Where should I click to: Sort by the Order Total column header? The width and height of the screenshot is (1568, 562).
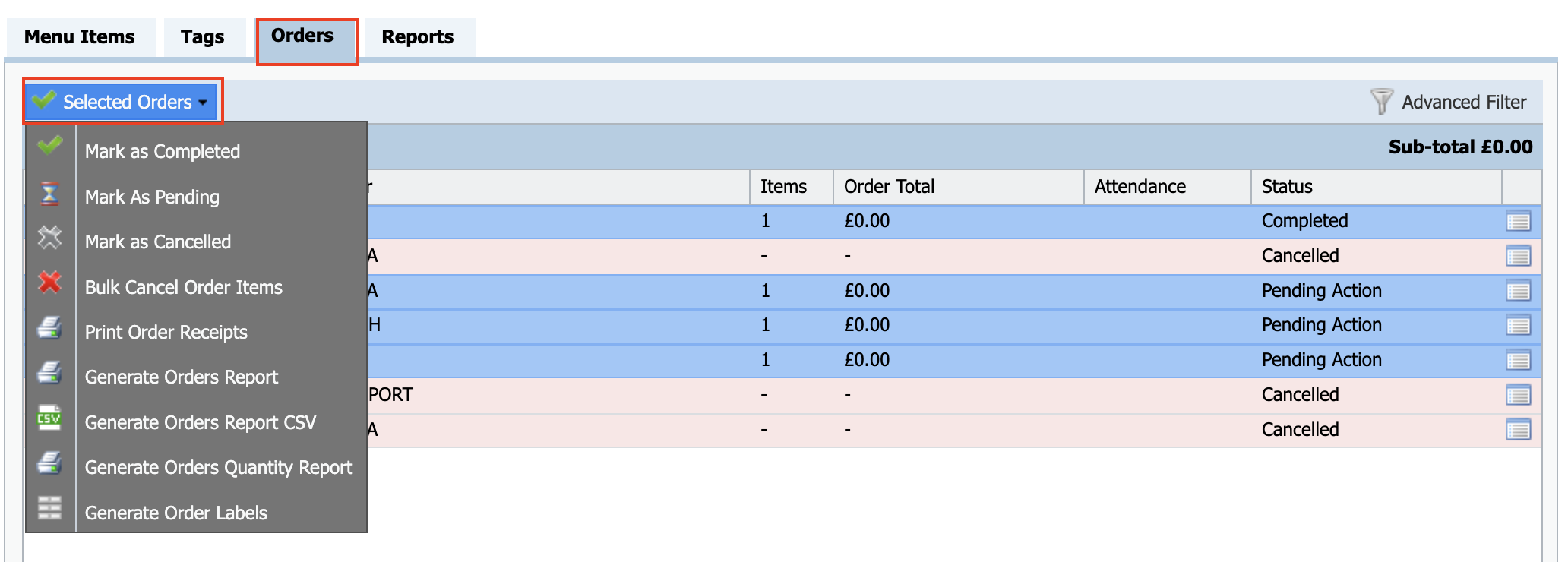click(x=889, y=187)
